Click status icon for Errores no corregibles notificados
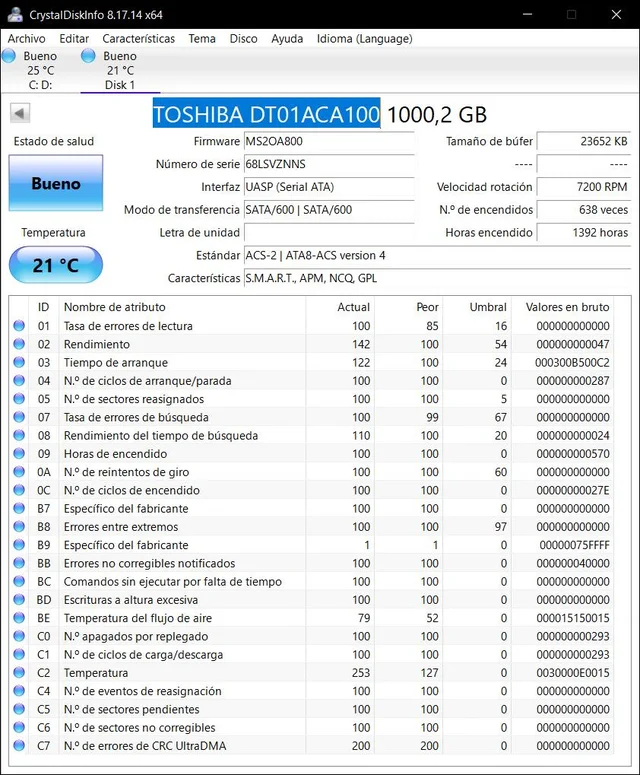This screenshot has width=640, height=775. [19, 563]
